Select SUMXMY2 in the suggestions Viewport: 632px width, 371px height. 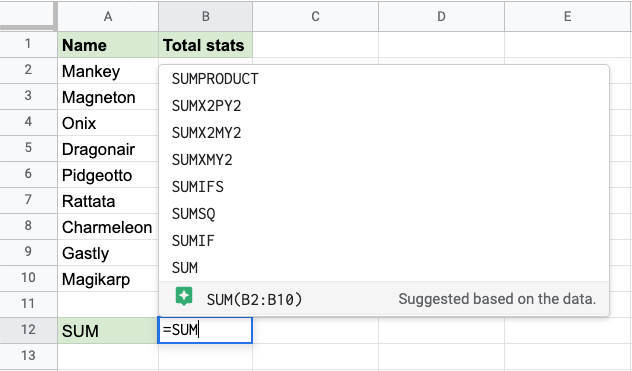(x=384, y=160)
